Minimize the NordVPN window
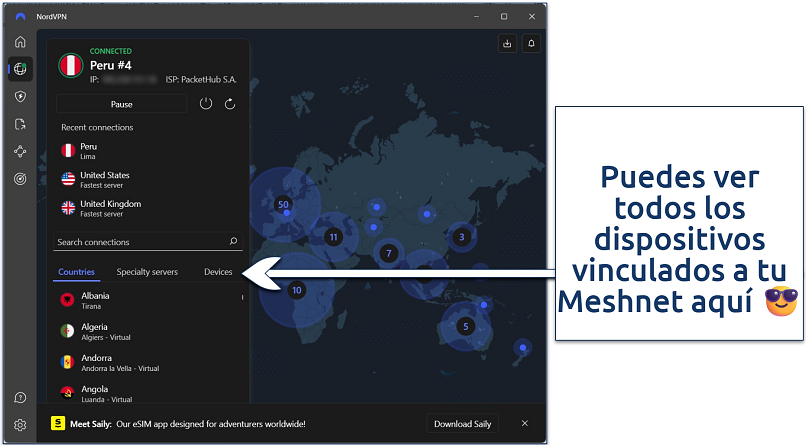The height and width of the screenshot is (445, 806). point(477,16)
